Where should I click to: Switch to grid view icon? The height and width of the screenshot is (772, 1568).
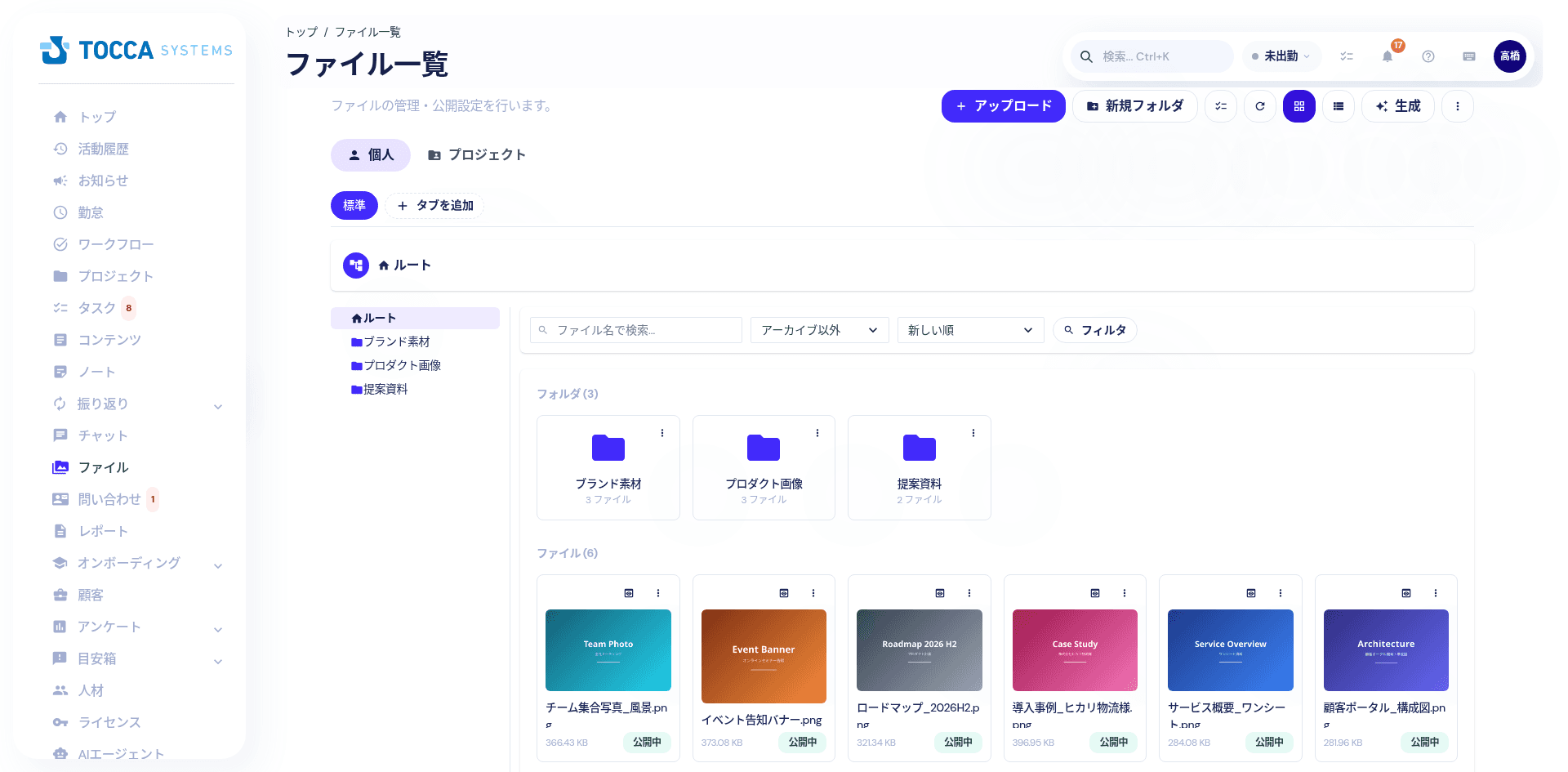tap(1298, 106)
